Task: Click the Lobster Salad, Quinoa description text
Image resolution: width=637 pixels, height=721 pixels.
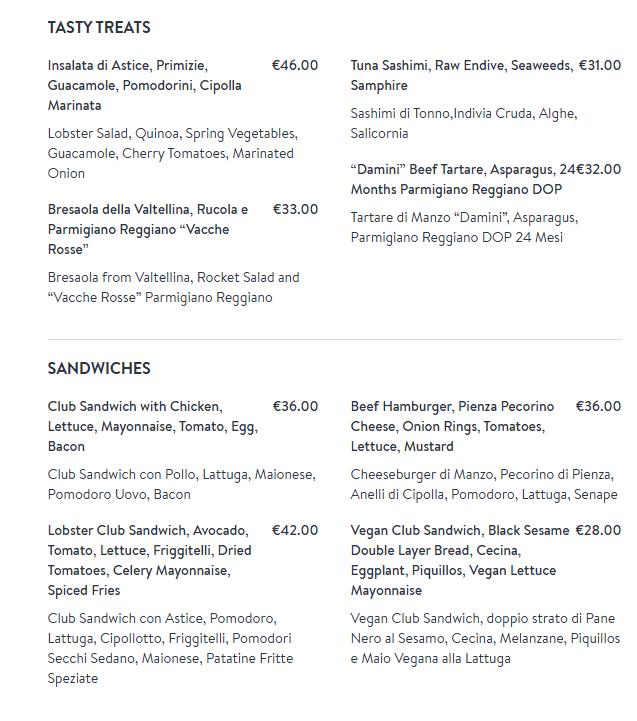Action: point(171,153)
